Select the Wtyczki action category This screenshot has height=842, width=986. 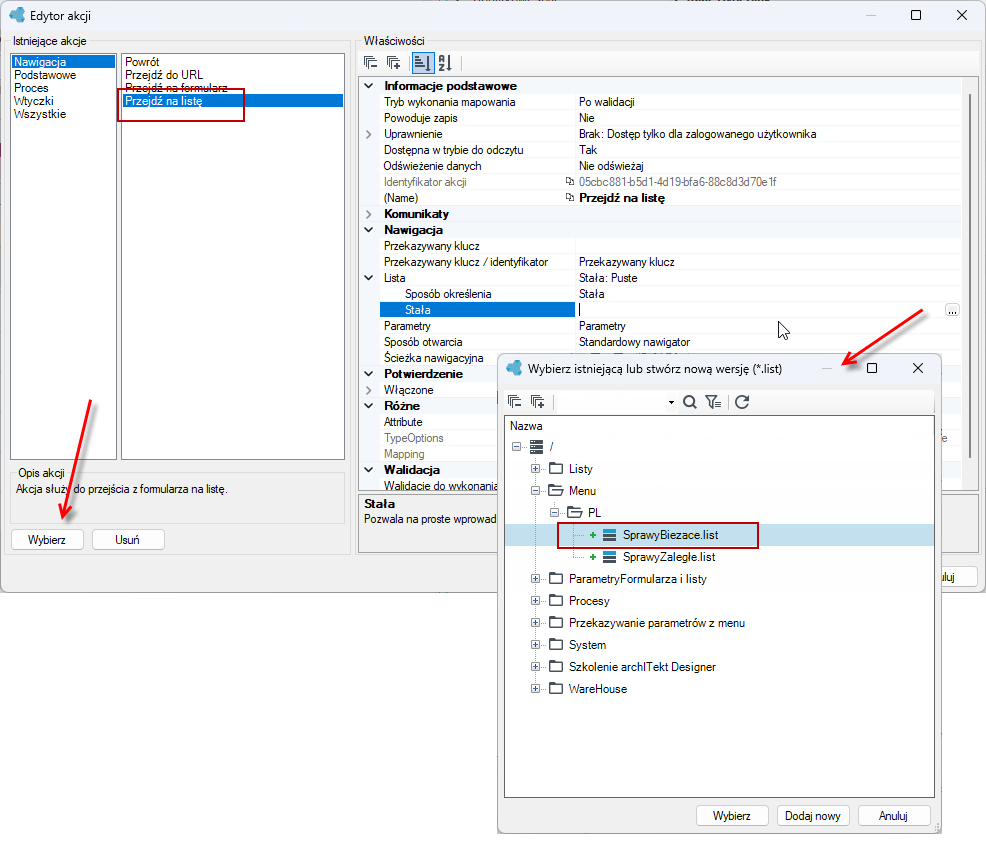pyautogui.click(x=34, y=101)
